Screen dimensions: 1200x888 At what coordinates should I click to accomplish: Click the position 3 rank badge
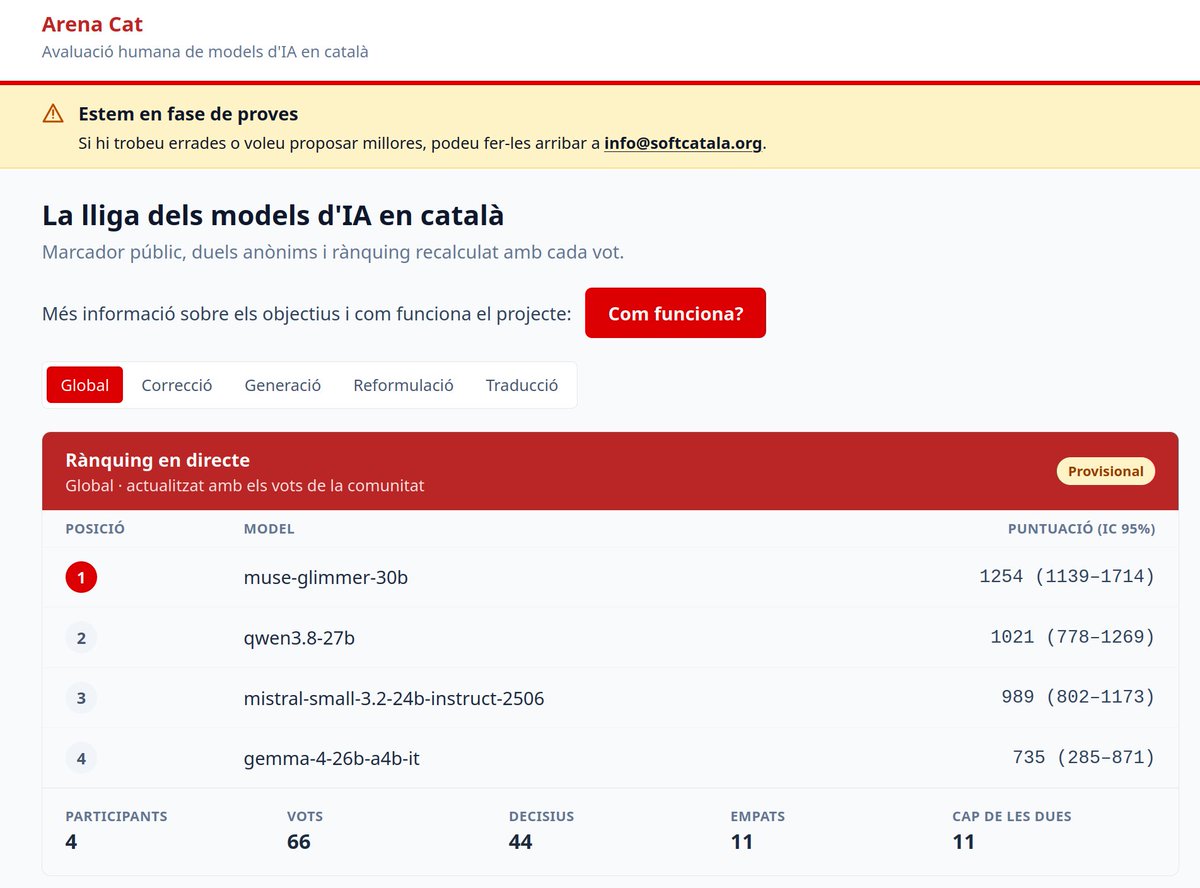(x=81, y=697)
